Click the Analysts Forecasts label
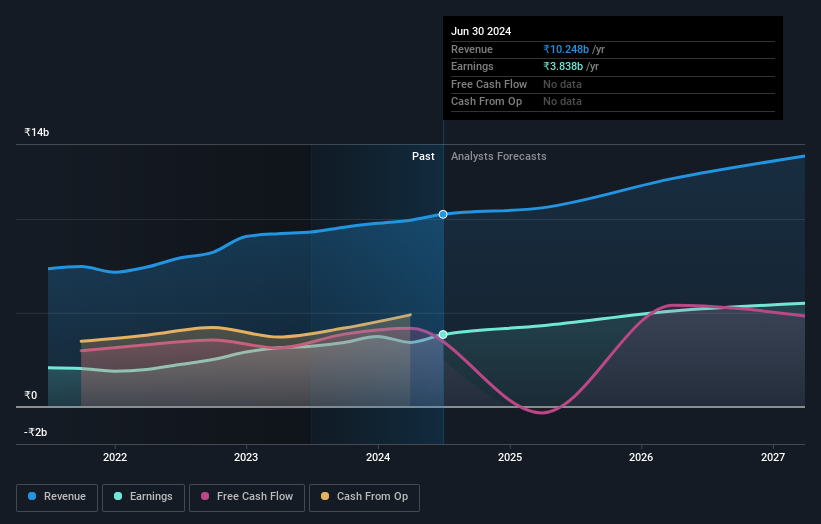This screenshot has width=821, height=524. [x=498, y=156]
